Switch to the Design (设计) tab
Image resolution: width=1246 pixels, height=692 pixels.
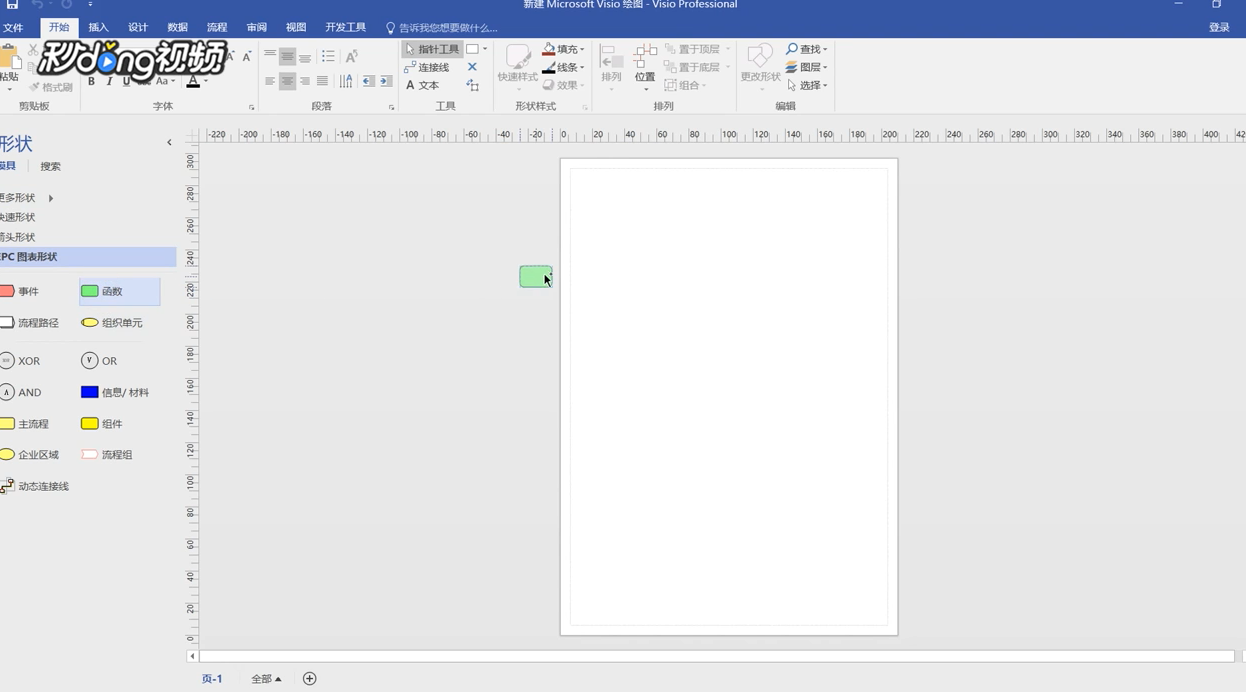click(138, 28)
